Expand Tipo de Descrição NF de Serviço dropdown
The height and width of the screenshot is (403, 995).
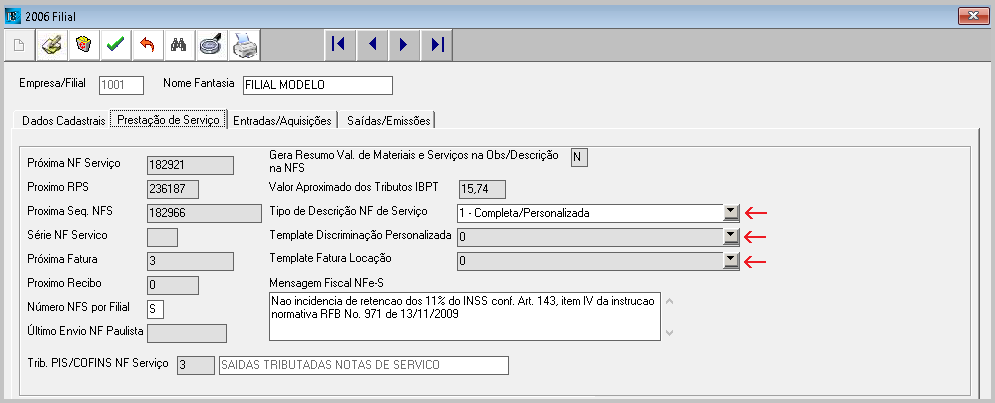coord(731,212)
